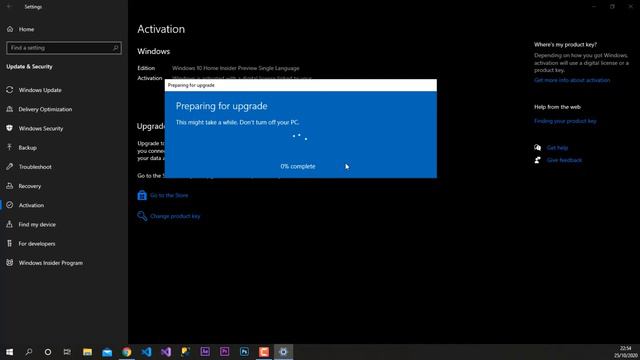Viewport: 640px width, 360px height.
Task: Open Visual Studio from the taskbar
Action: [x=166, y=352]
